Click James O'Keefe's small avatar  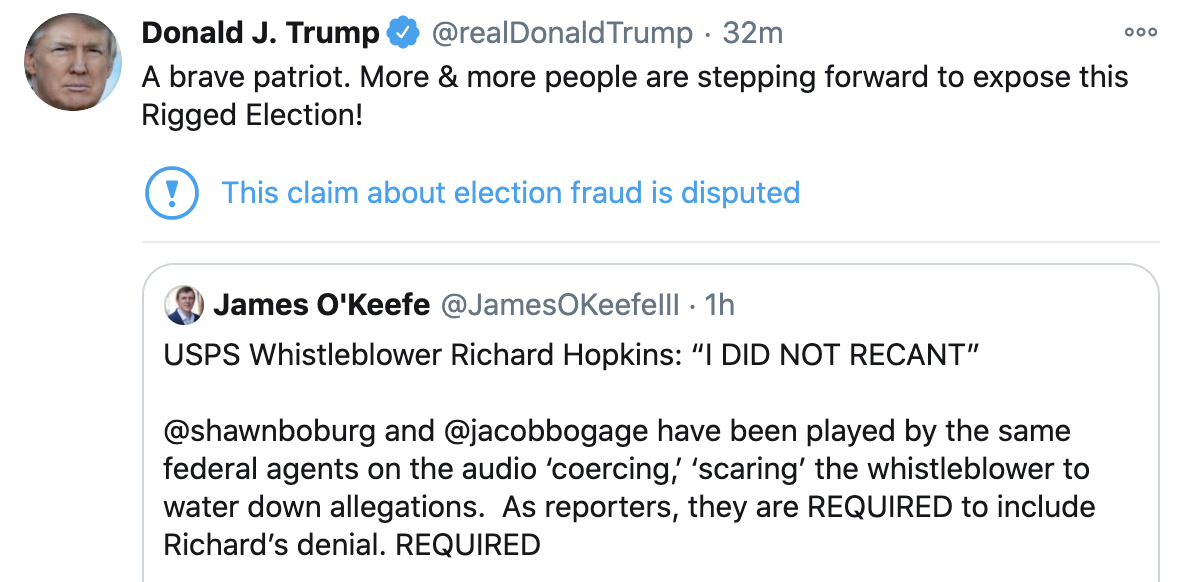click(x=185, y=304)
